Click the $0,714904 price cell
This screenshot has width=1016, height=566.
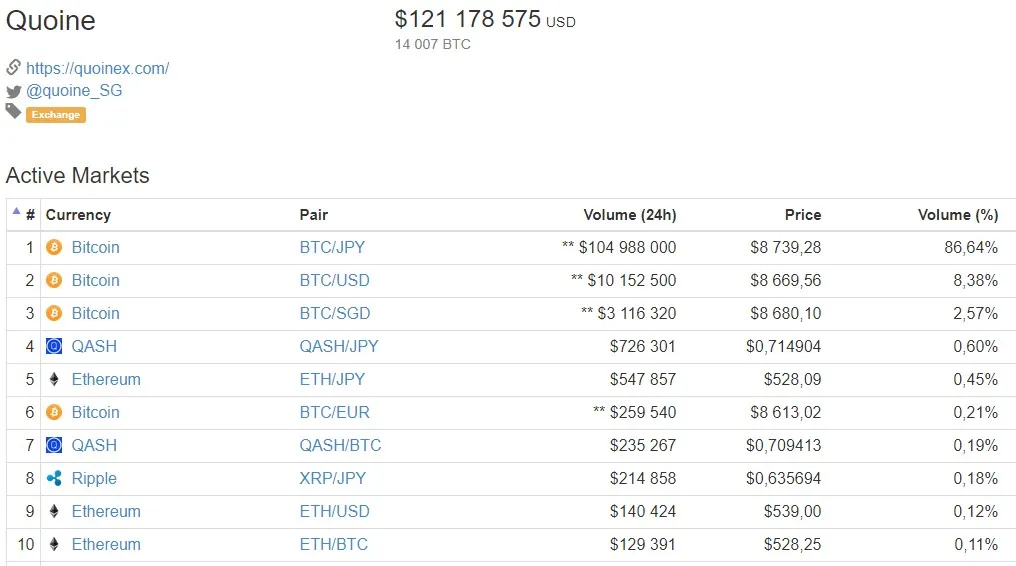[x=783, y=346]
